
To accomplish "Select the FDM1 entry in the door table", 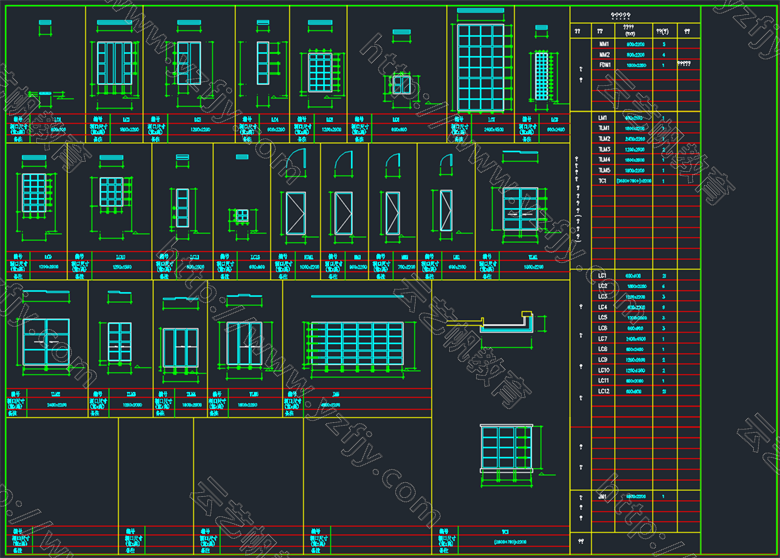I will [x=604, y=64].
